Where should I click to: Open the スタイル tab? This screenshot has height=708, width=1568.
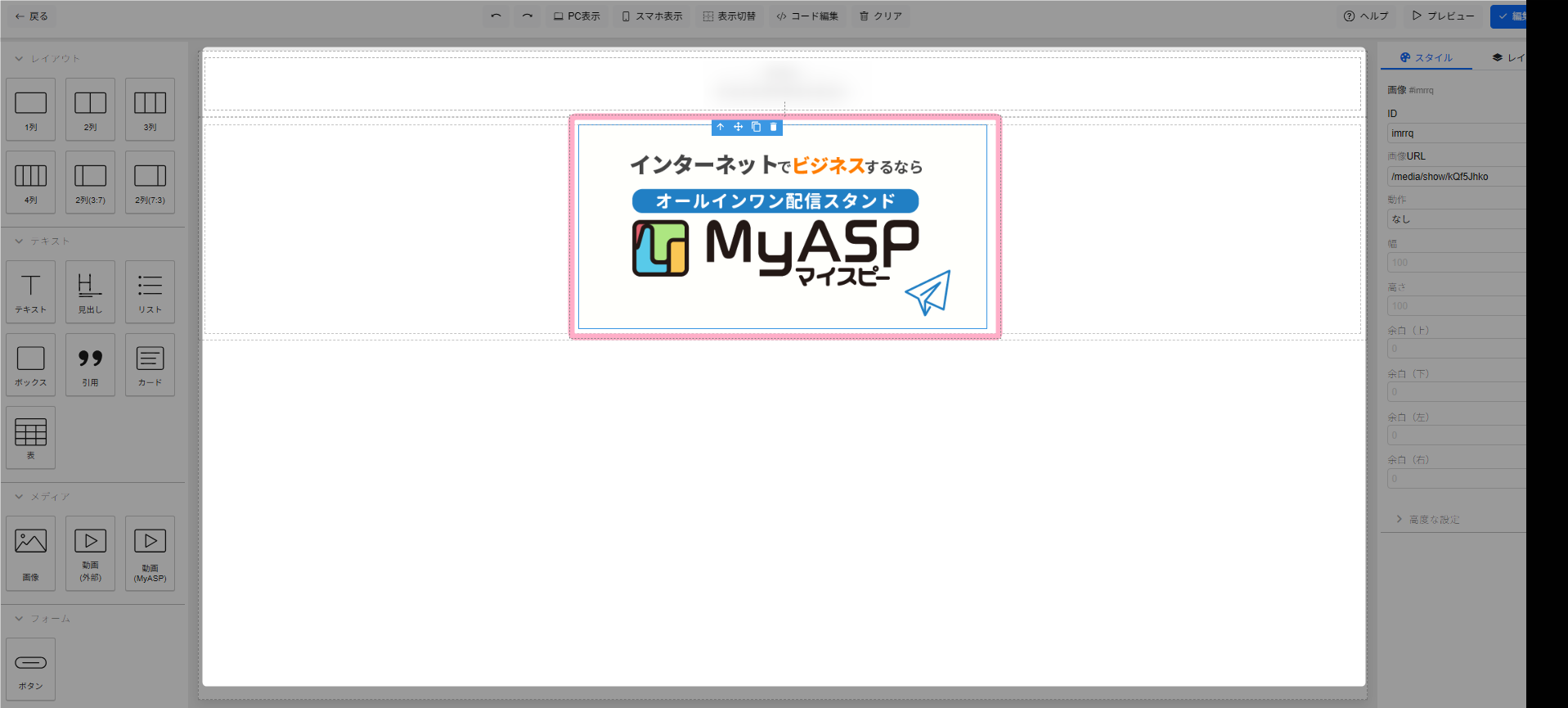point(1426,58)
